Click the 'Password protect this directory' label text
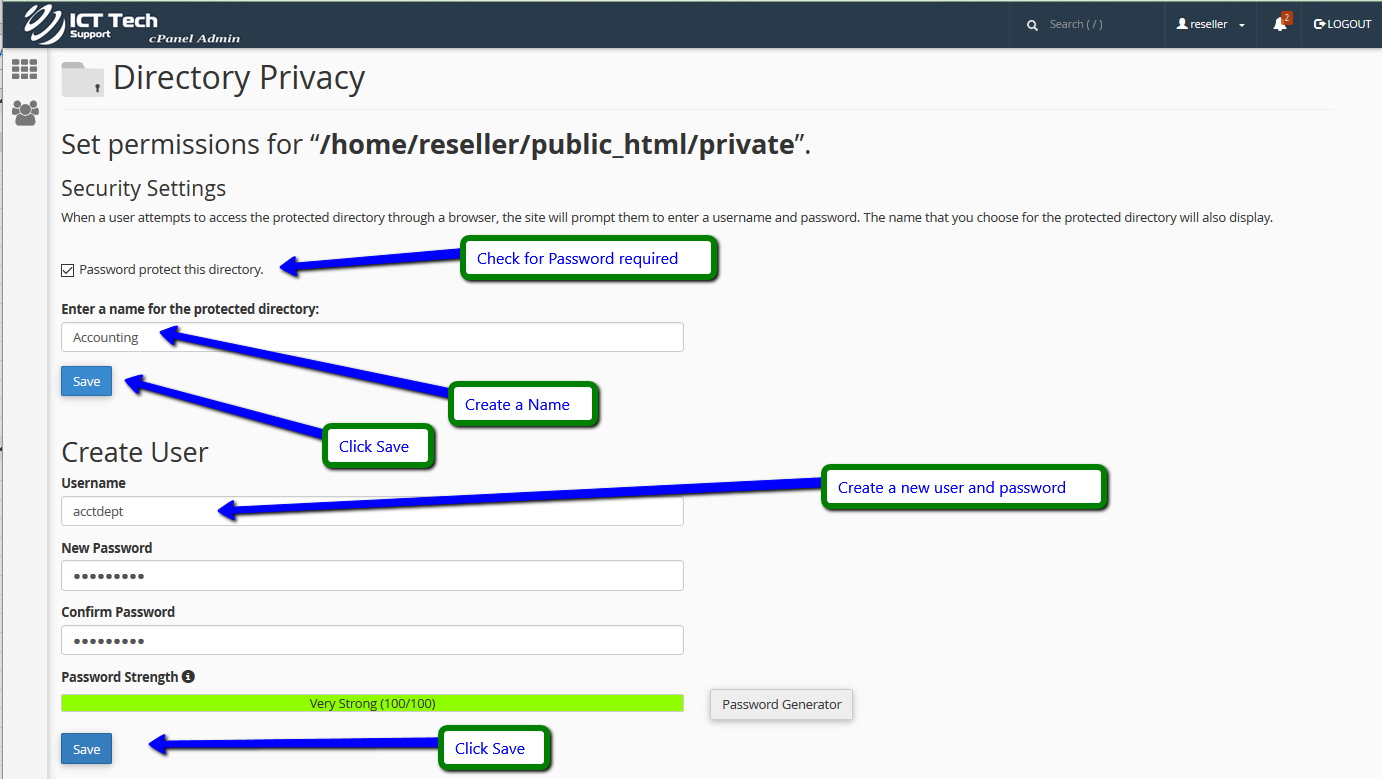1382x779 pixels. tap(171, 270)
